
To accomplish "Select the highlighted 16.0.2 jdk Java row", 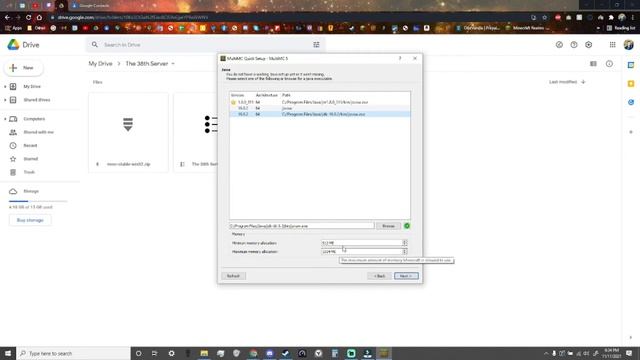I will click(x=320, y=114).
